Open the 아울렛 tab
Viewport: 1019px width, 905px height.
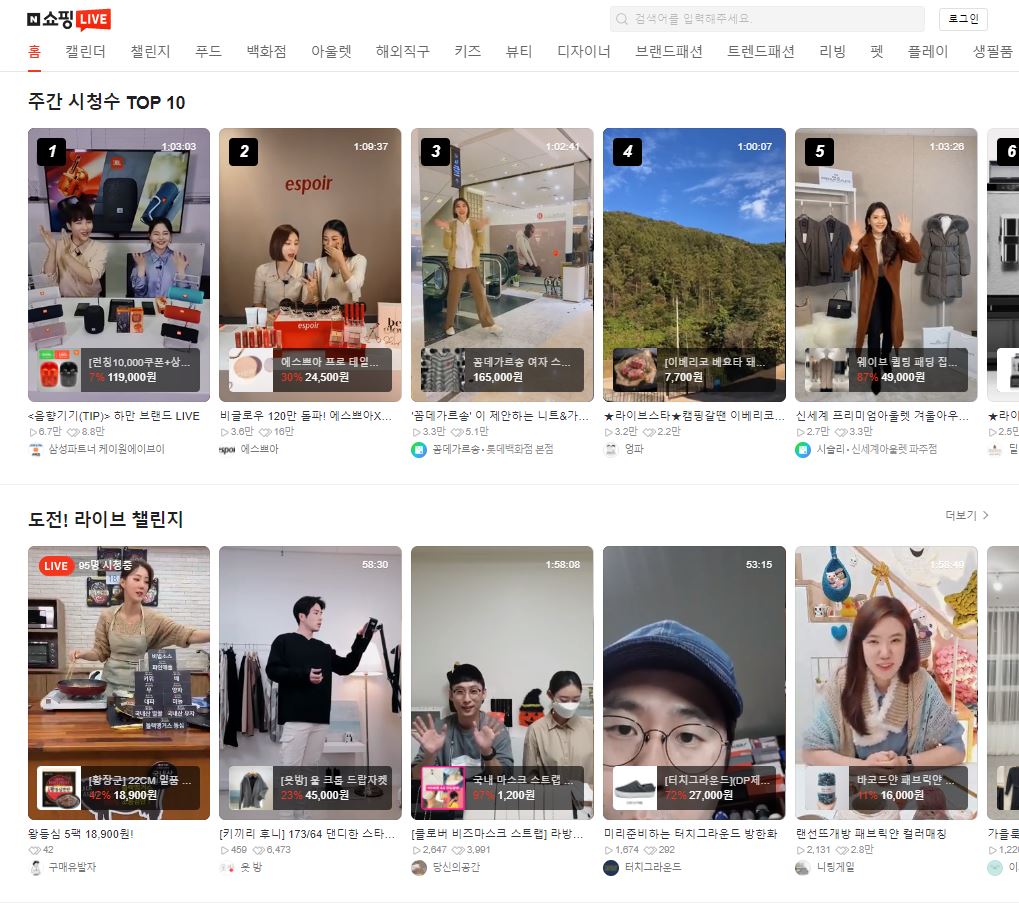pyautogui.click(x=331, y=51)
